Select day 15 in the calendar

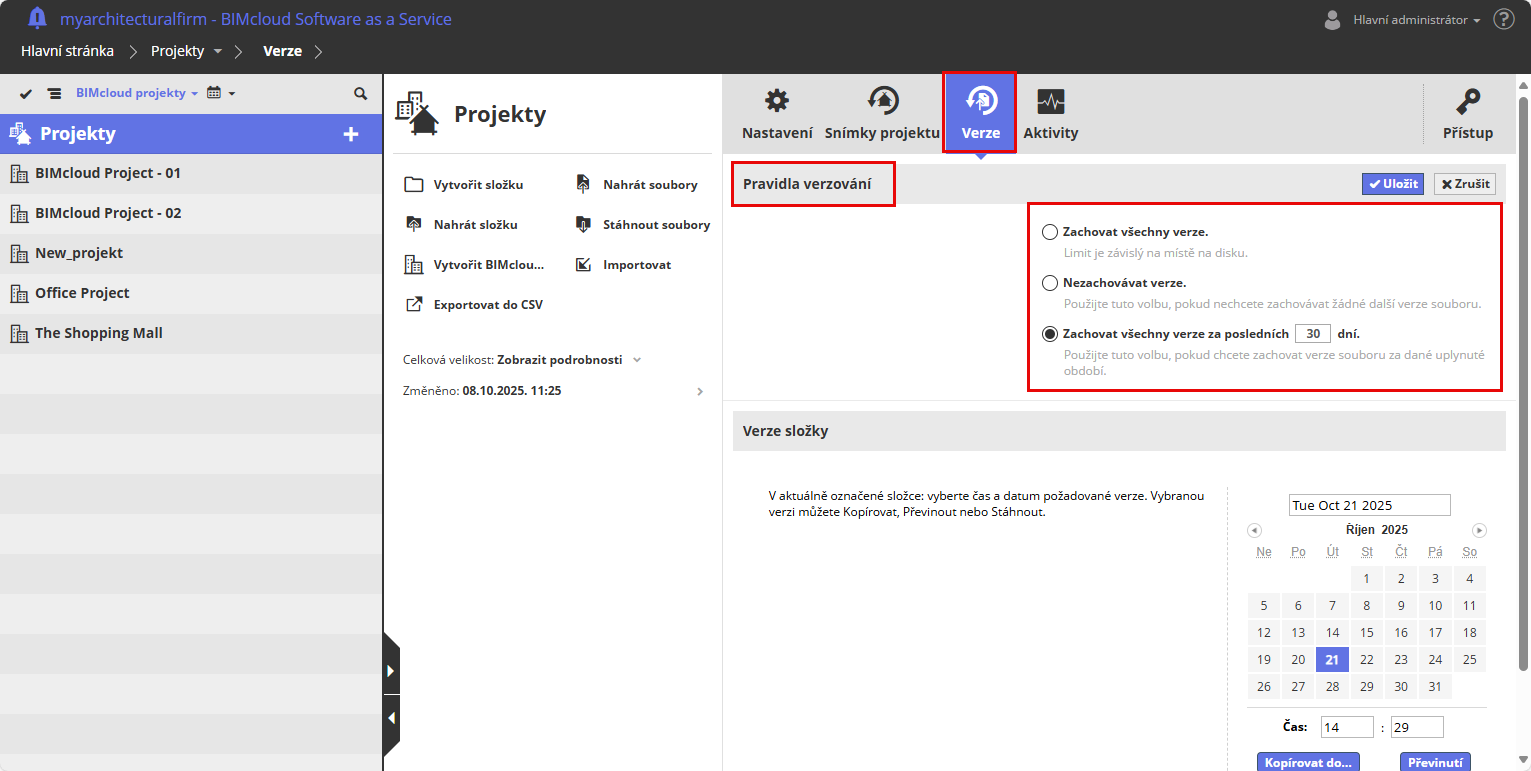(x=1367, y=633)
